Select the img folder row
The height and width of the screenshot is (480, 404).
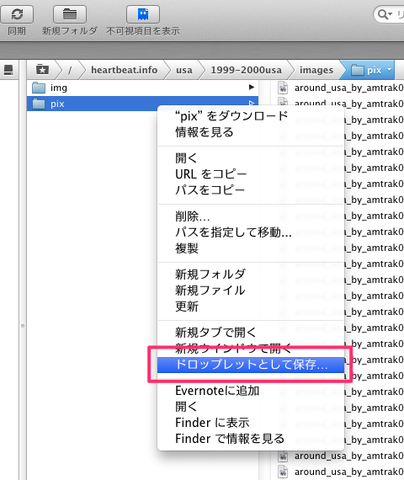pyautogui.click(x=143, y=88)
